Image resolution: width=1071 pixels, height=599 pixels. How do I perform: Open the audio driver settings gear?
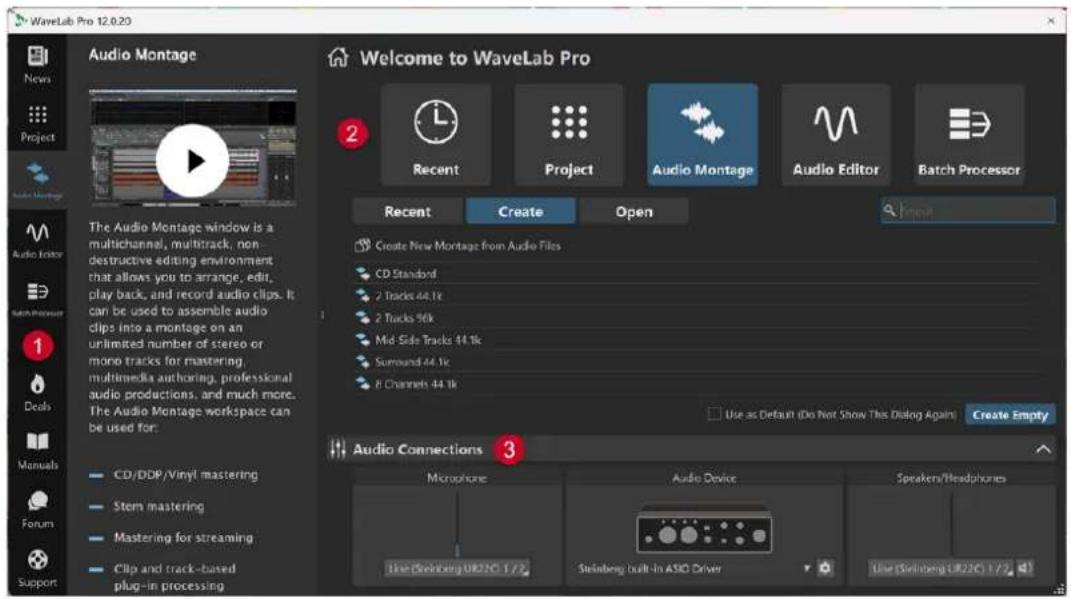click(x=825, y=568)
